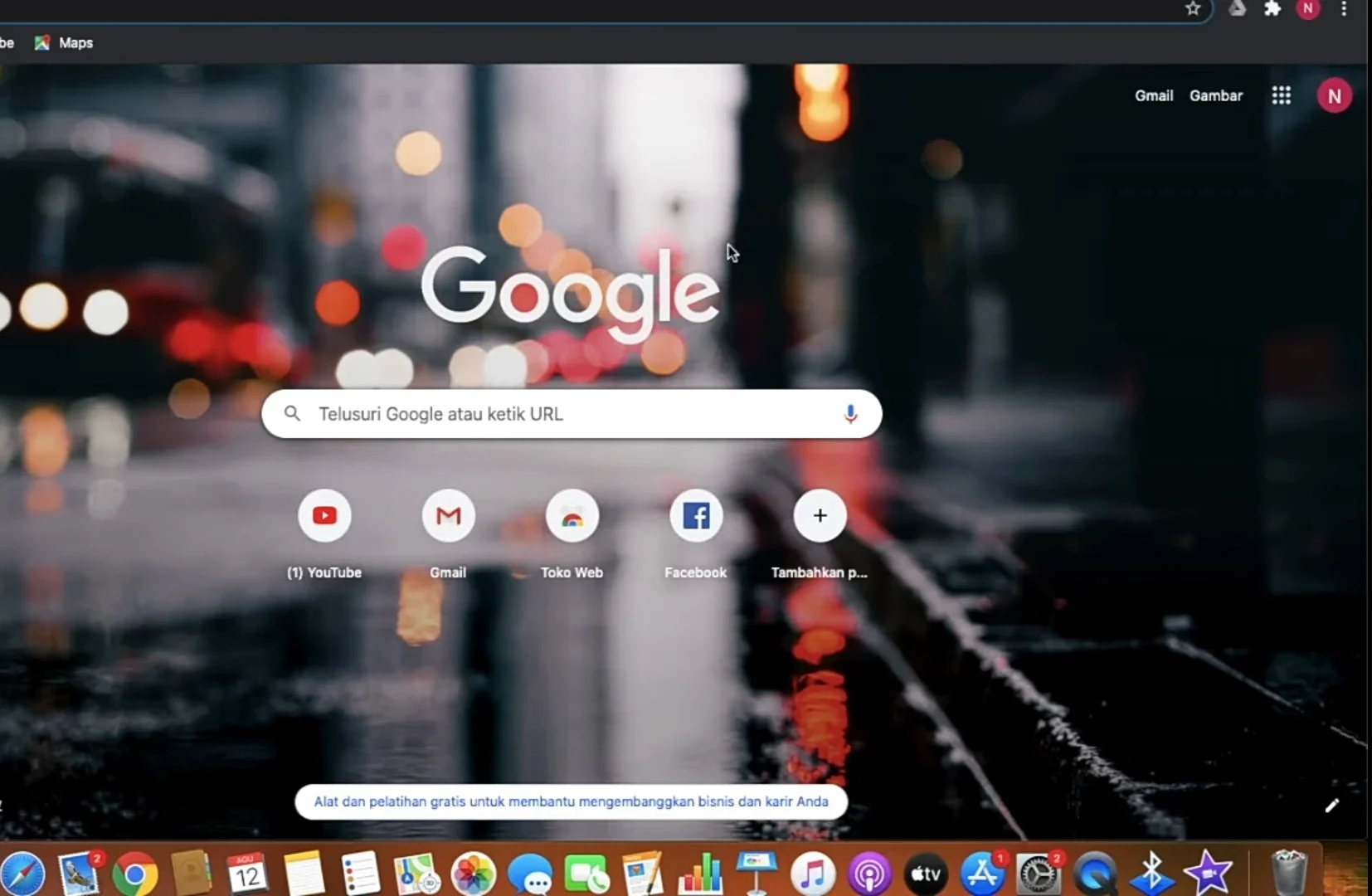Focus the Telusuri Google search box

[x=572, y=414]
